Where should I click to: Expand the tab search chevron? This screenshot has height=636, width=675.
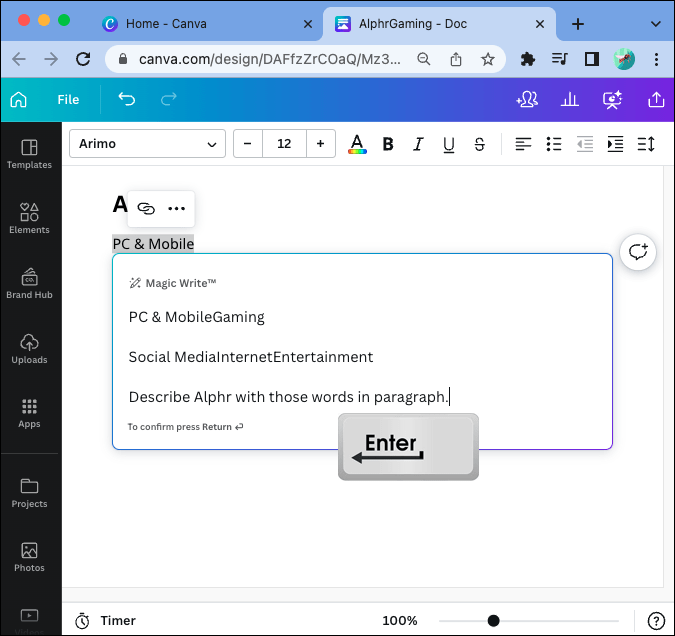click(x=656, y=24)
